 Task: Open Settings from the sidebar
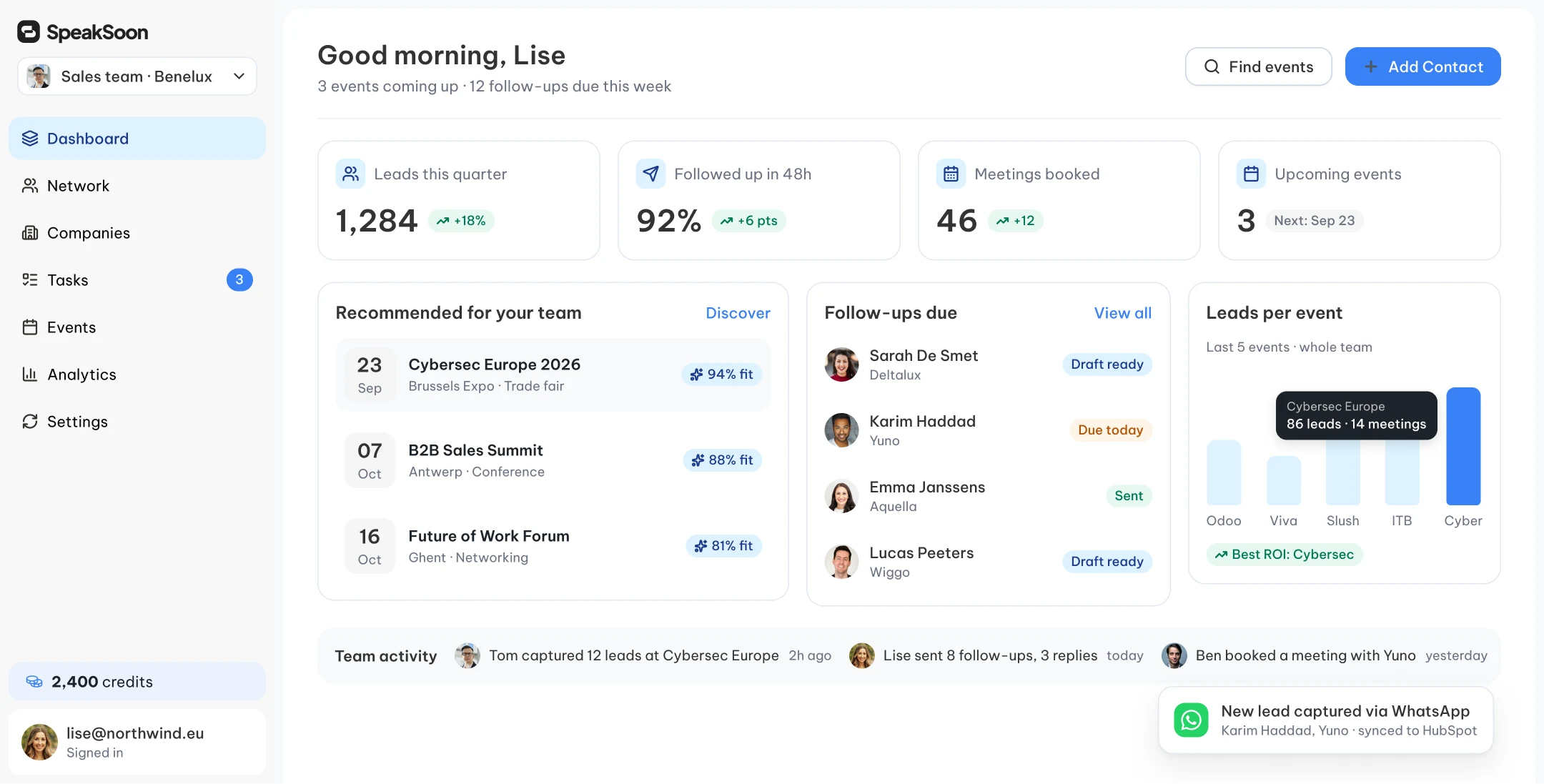(x=137, y=422)
